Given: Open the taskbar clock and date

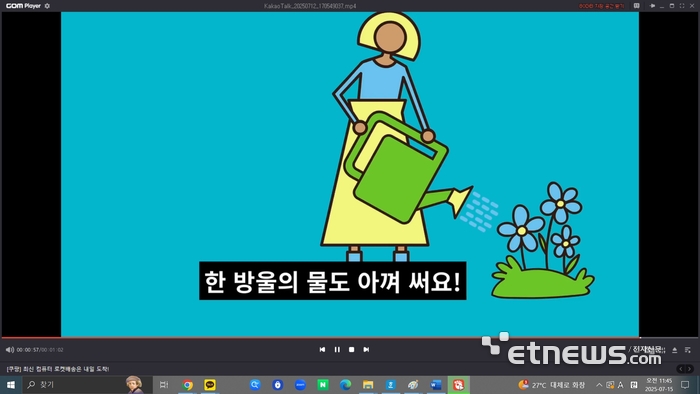Looking at the screenshot, I should (659, 385).
